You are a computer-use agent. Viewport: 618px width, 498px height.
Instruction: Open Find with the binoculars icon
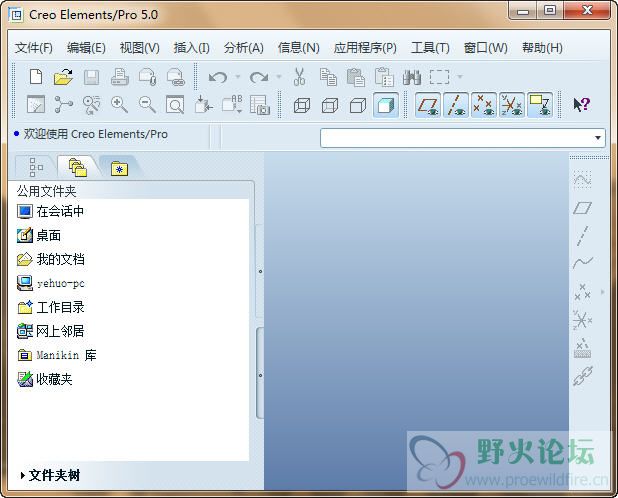coord(412,77)
